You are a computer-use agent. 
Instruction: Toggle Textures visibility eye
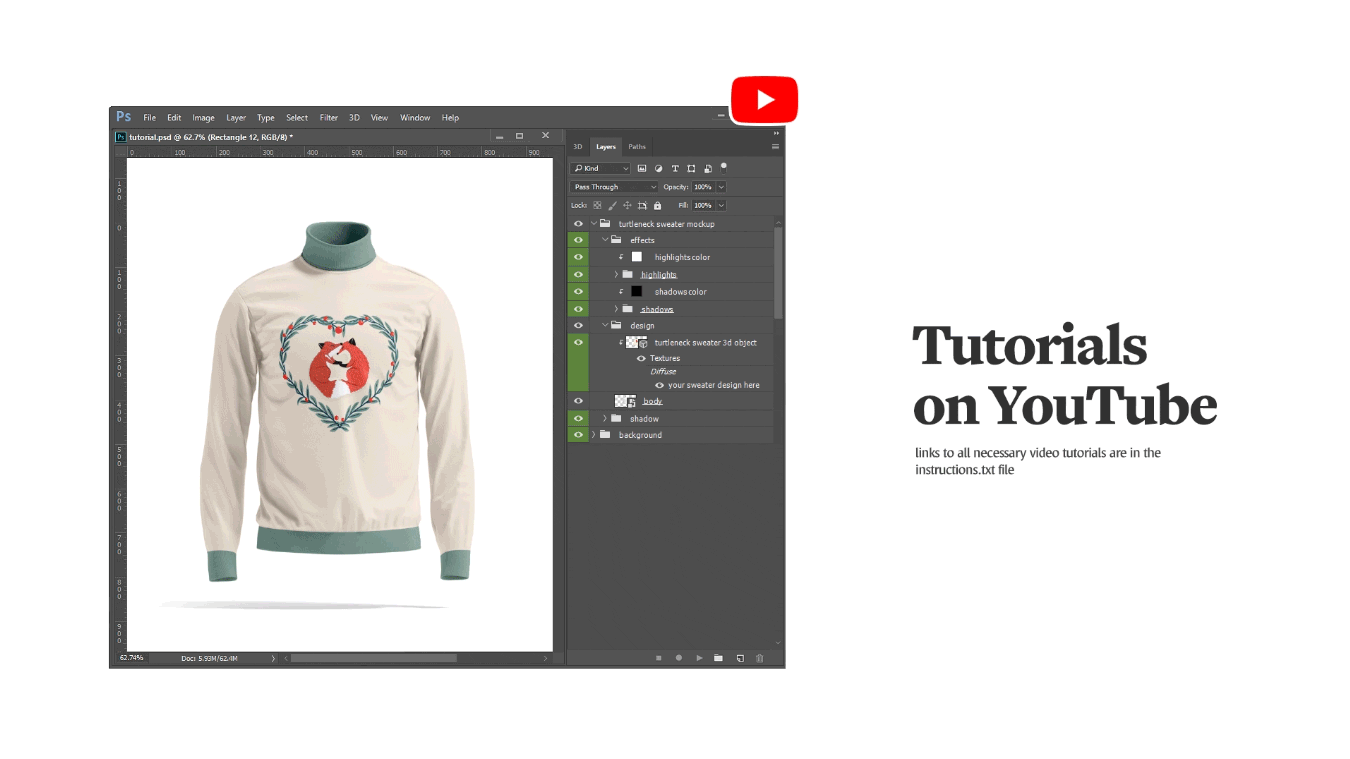pyautogui.click(x=641, y=358)
